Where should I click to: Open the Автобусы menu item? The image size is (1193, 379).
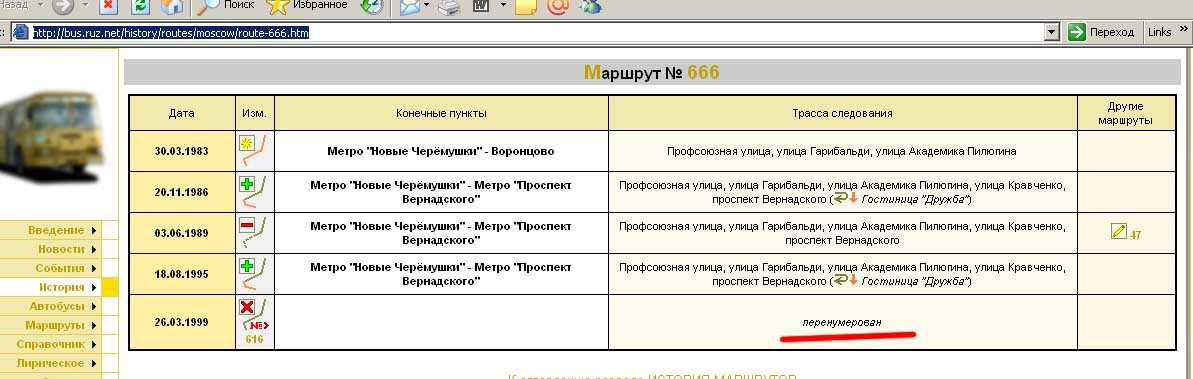click(50, 306)
